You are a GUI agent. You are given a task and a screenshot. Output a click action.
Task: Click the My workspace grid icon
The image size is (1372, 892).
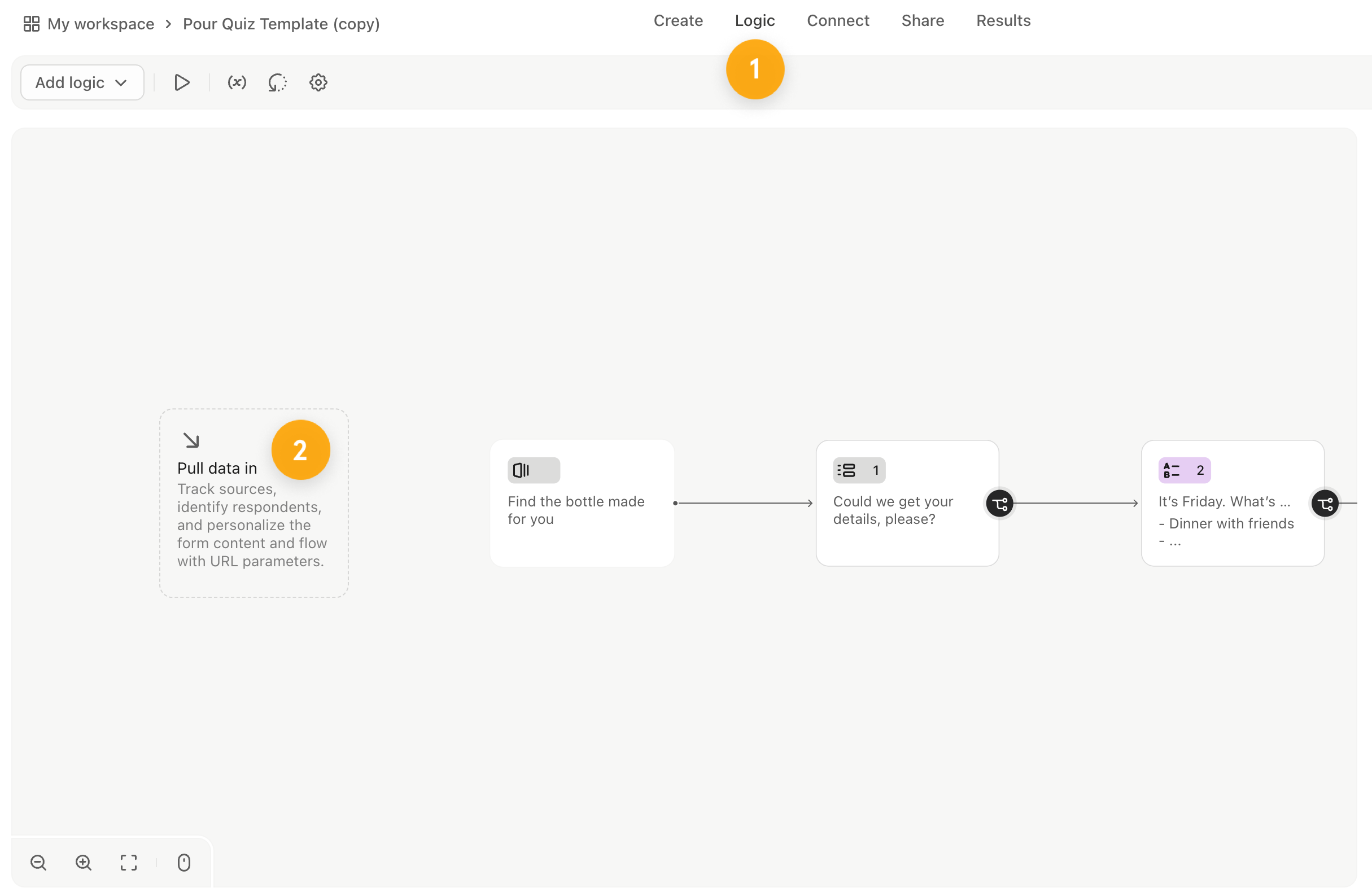click(31, 24)
